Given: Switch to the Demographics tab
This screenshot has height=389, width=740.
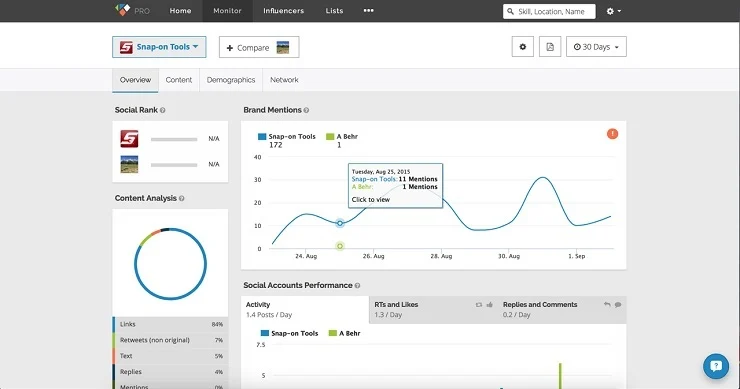Looking at the screenshot, I should coord(231,80).
